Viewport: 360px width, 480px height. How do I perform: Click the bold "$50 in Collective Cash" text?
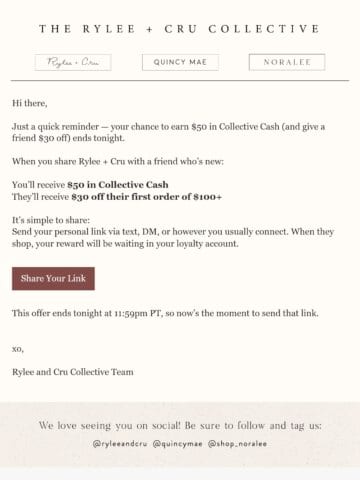click(118, 185)
